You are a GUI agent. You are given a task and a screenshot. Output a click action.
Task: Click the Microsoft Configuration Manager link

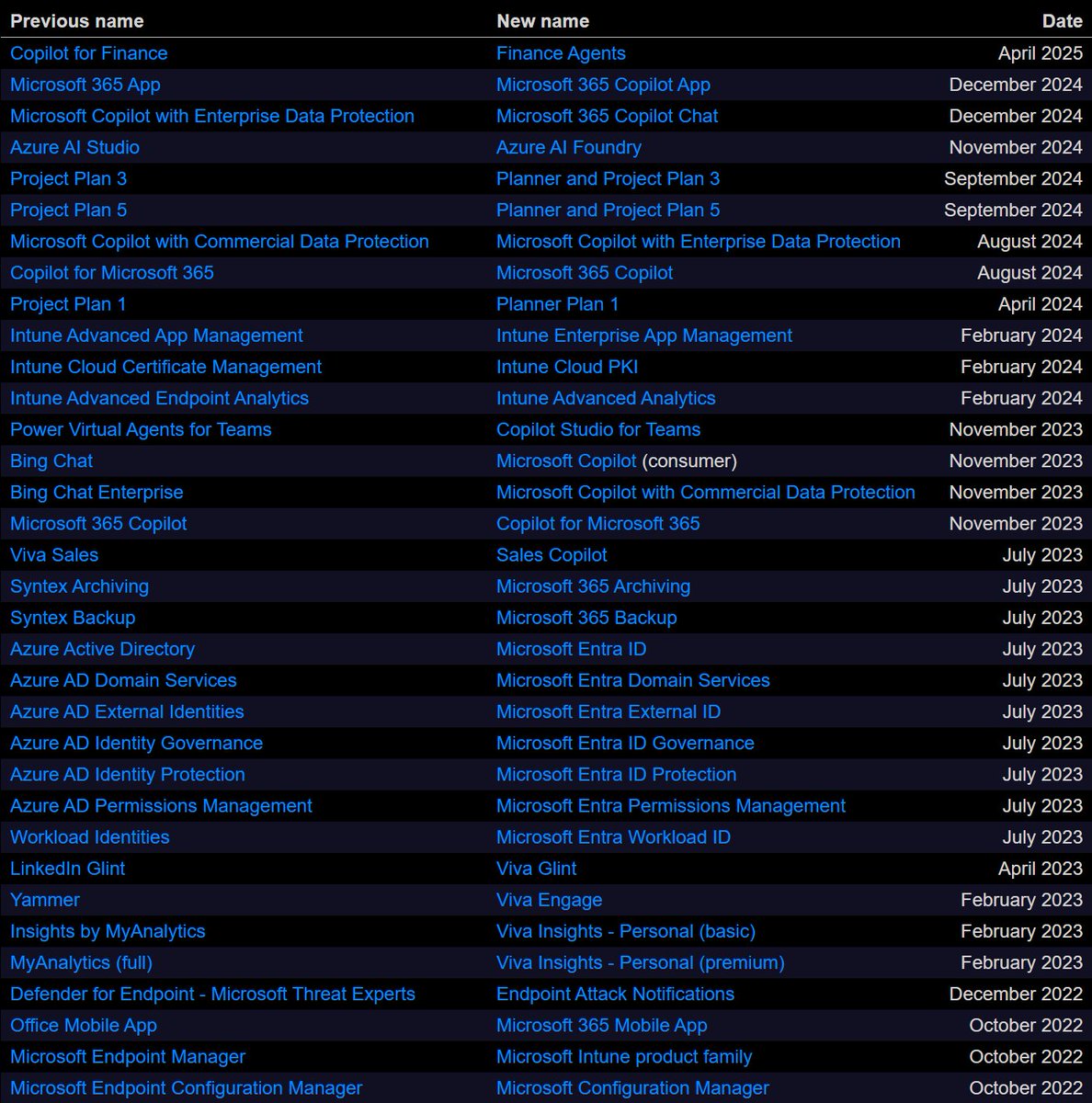(x=632, y=1087)
